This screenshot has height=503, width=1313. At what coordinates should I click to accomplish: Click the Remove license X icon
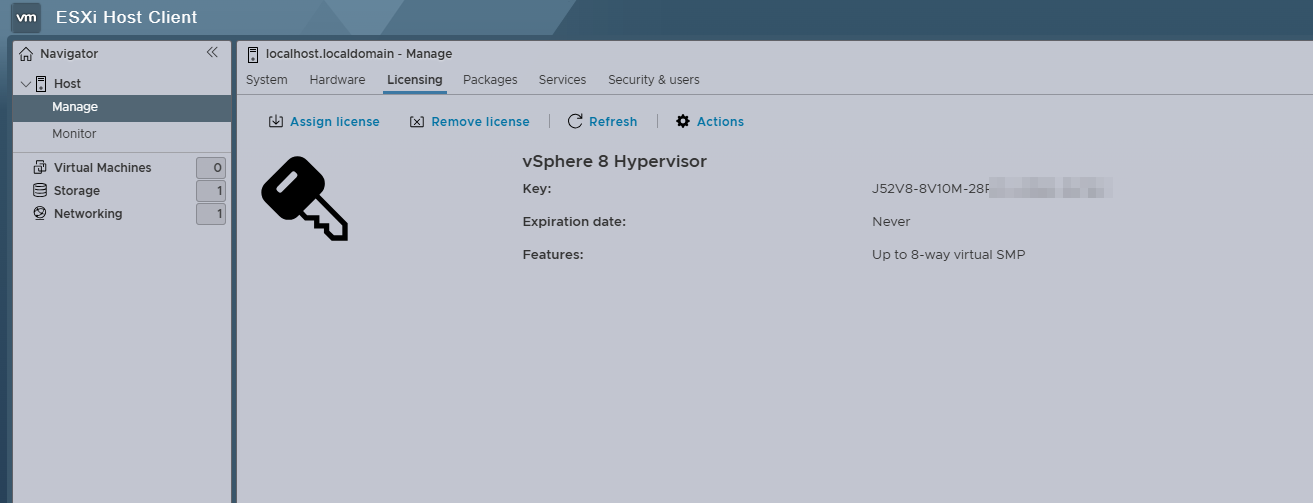pyautogui.click(x=417, y=122)
